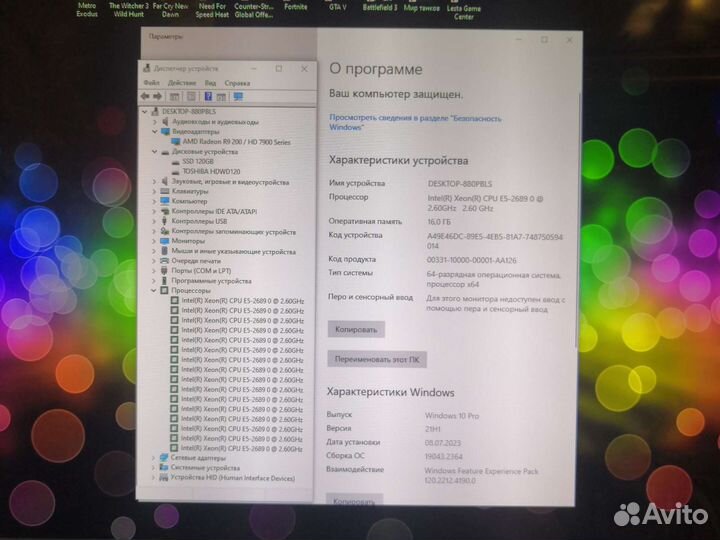Click the icon of Контроллеры IDE ATA/ATAPI

[165, 211]
